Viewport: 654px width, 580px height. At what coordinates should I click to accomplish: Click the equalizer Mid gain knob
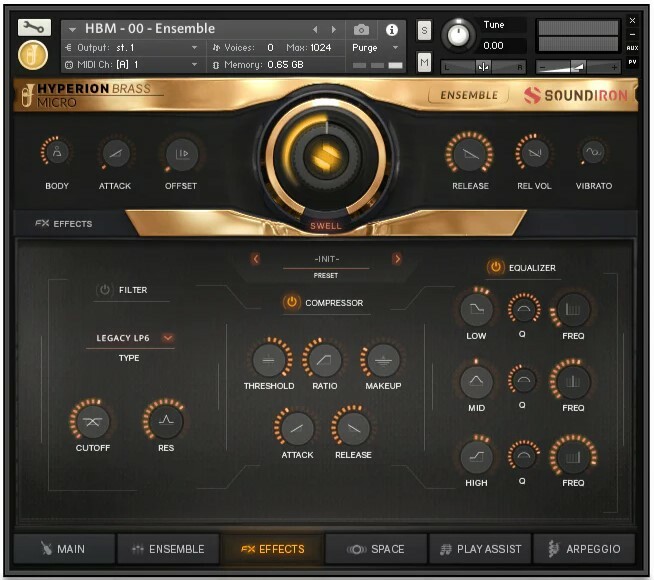click(476, 381)
